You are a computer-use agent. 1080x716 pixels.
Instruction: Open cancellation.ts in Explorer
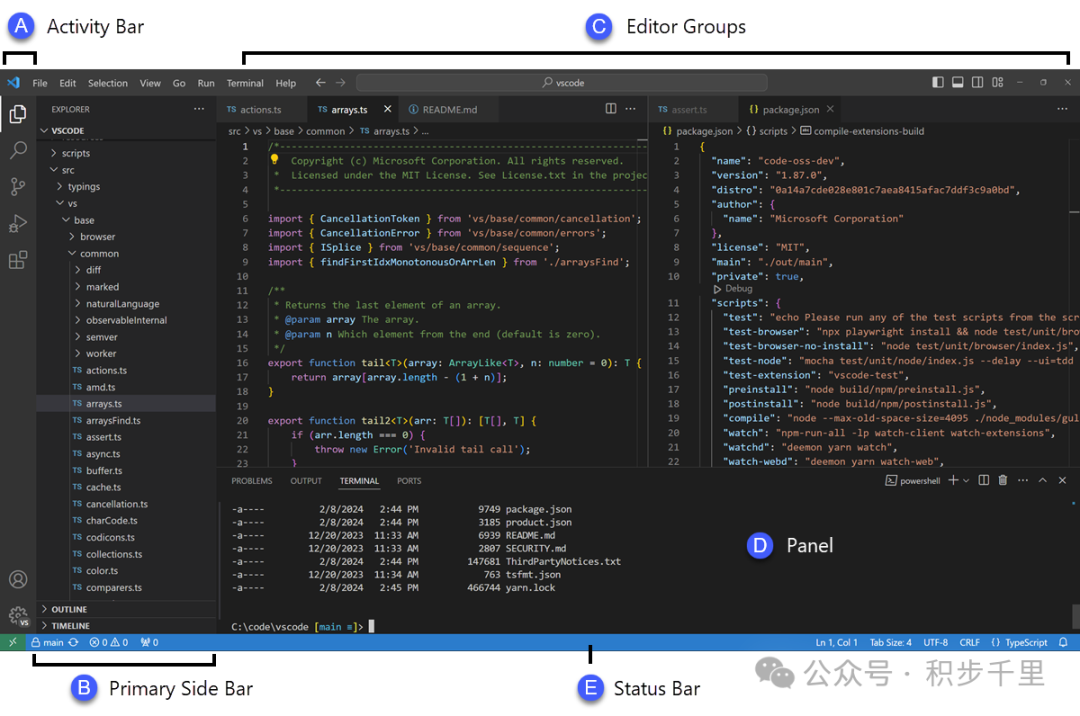(x=126, y=504)
